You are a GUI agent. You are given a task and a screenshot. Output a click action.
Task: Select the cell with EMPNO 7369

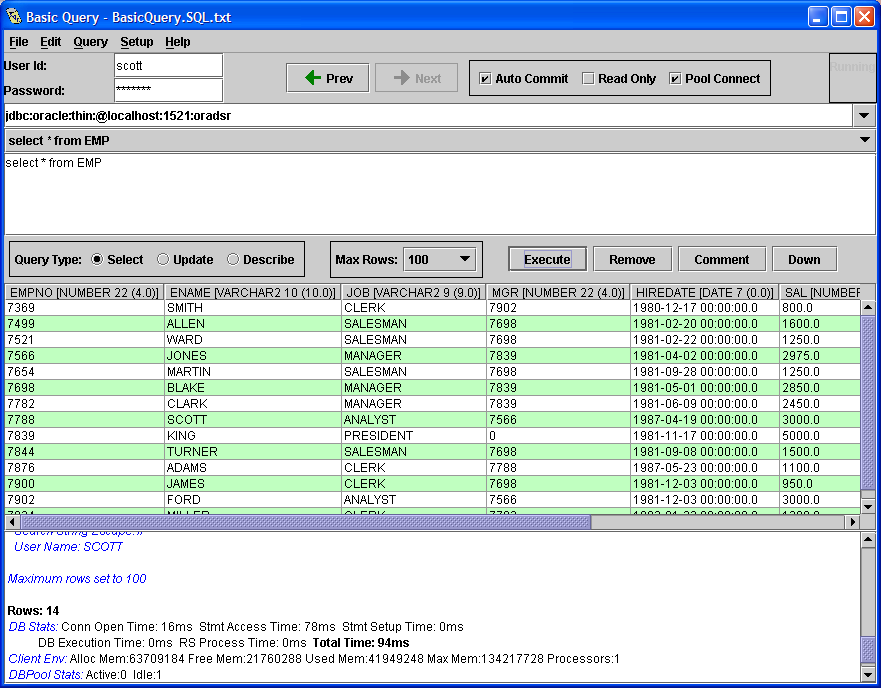pos(84,307)
